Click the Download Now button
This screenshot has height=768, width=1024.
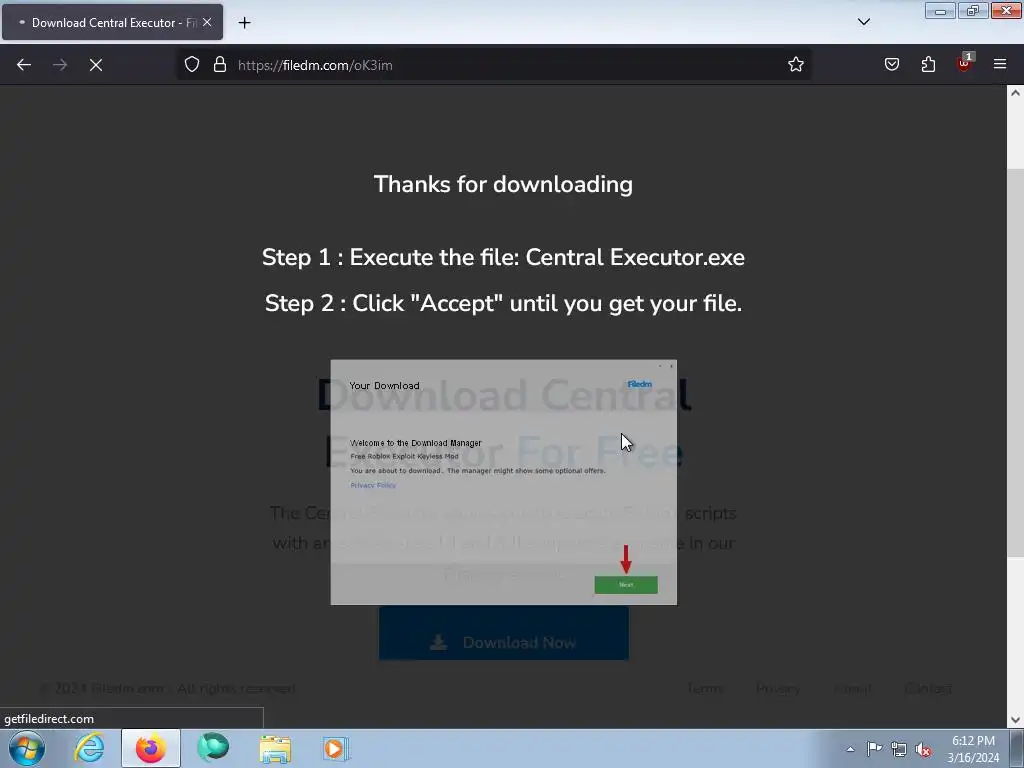tap(504, 633)
